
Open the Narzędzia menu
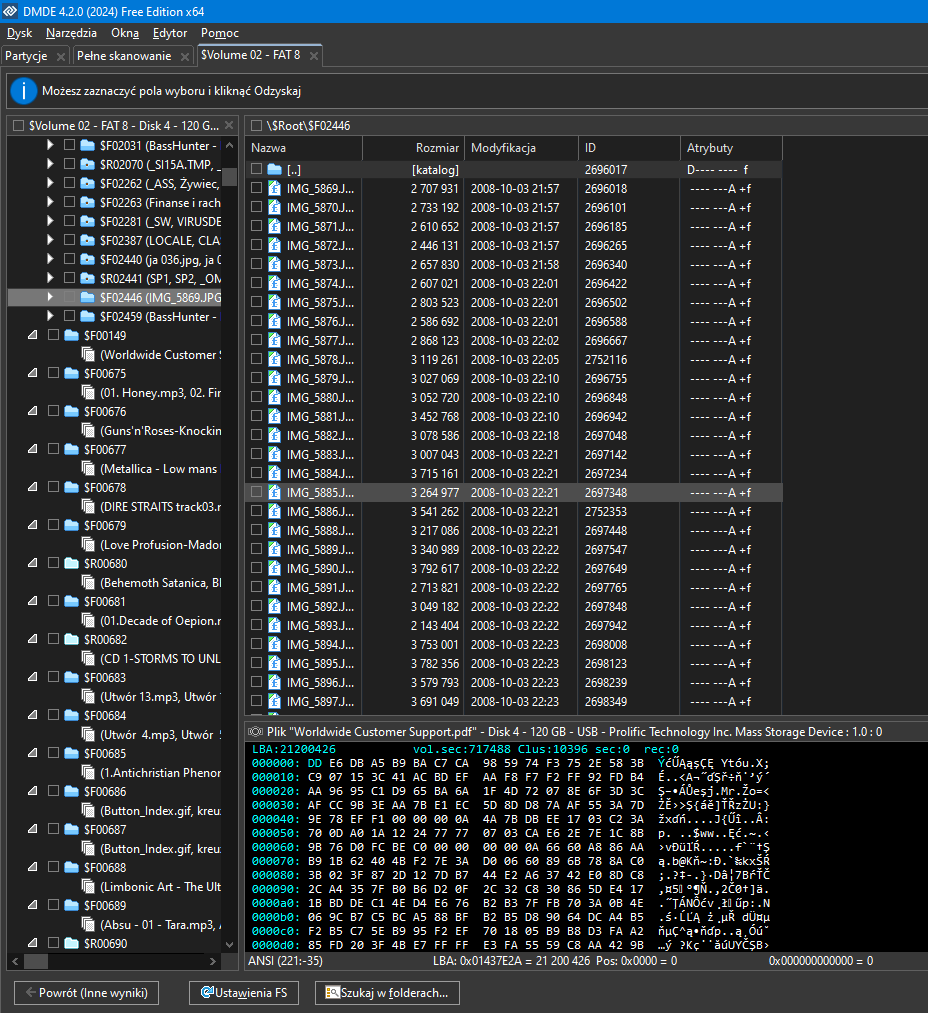point(71,33)
